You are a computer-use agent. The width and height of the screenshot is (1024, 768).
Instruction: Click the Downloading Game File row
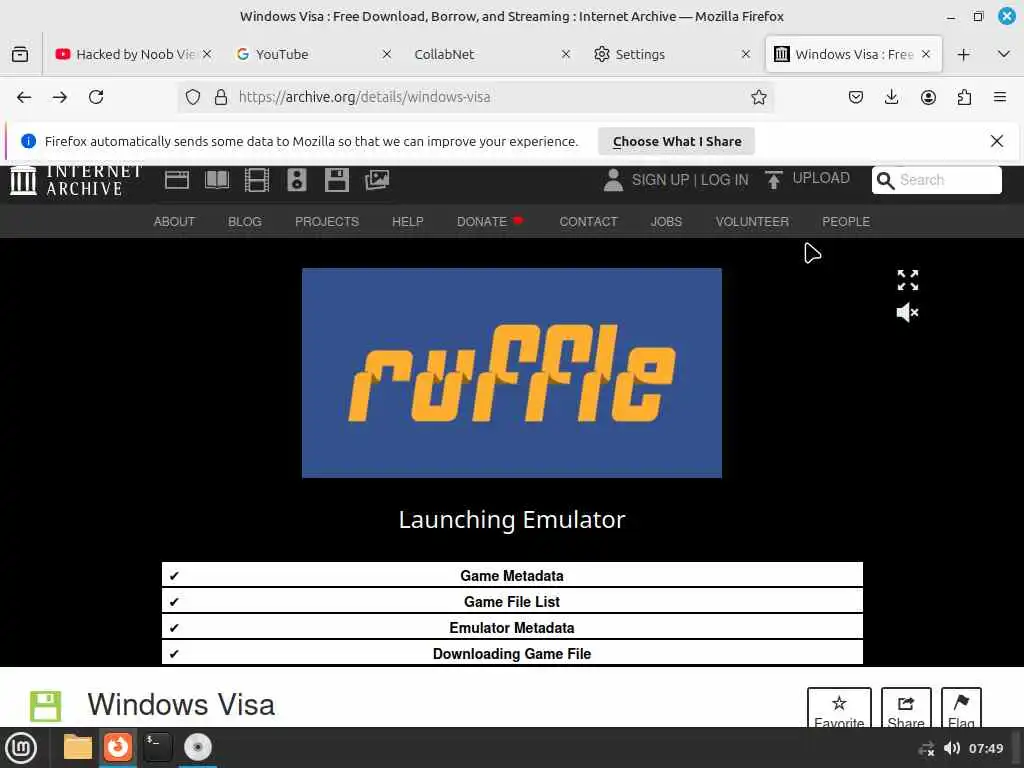(512, 653)
